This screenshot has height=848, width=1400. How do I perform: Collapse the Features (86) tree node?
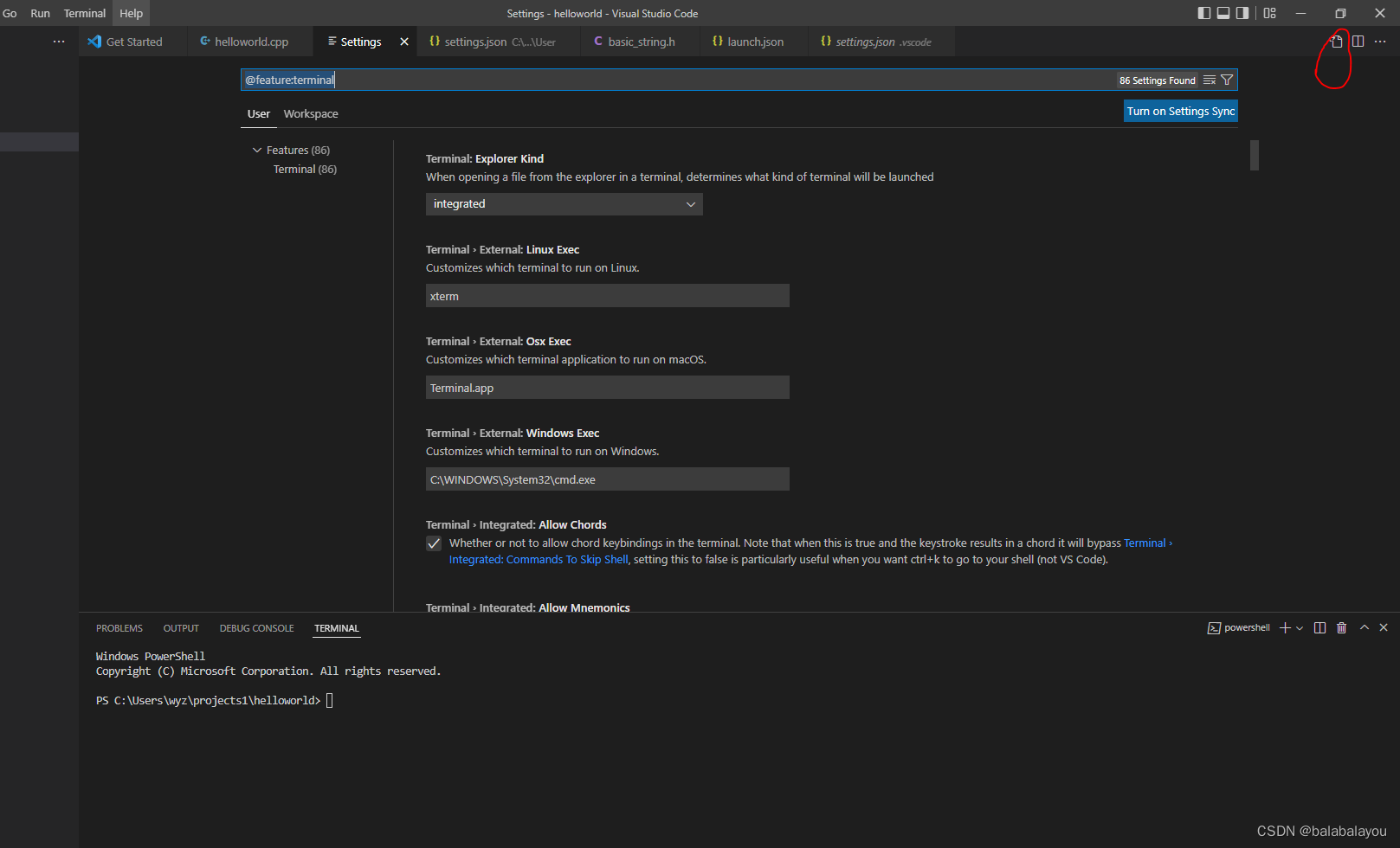click(257, 151)
